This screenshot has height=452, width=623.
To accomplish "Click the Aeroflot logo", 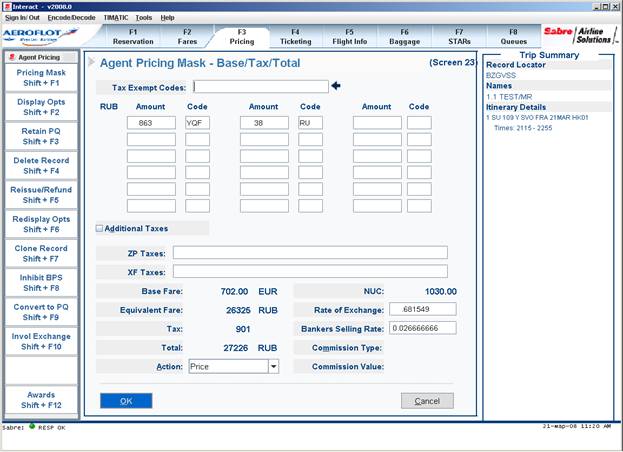I will pos(40,36).
